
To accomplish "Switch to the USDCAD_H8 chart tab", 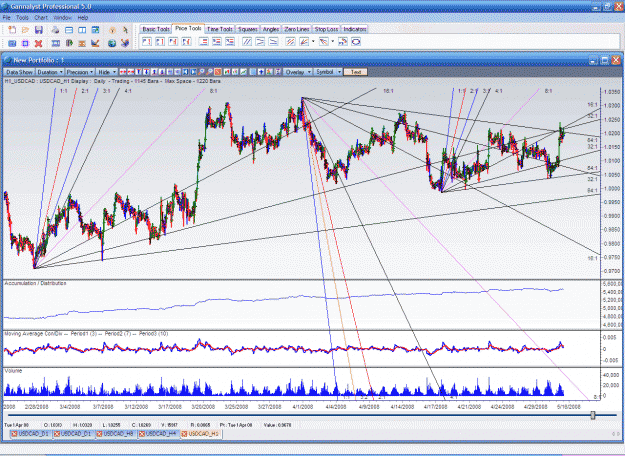I will 116,434.
